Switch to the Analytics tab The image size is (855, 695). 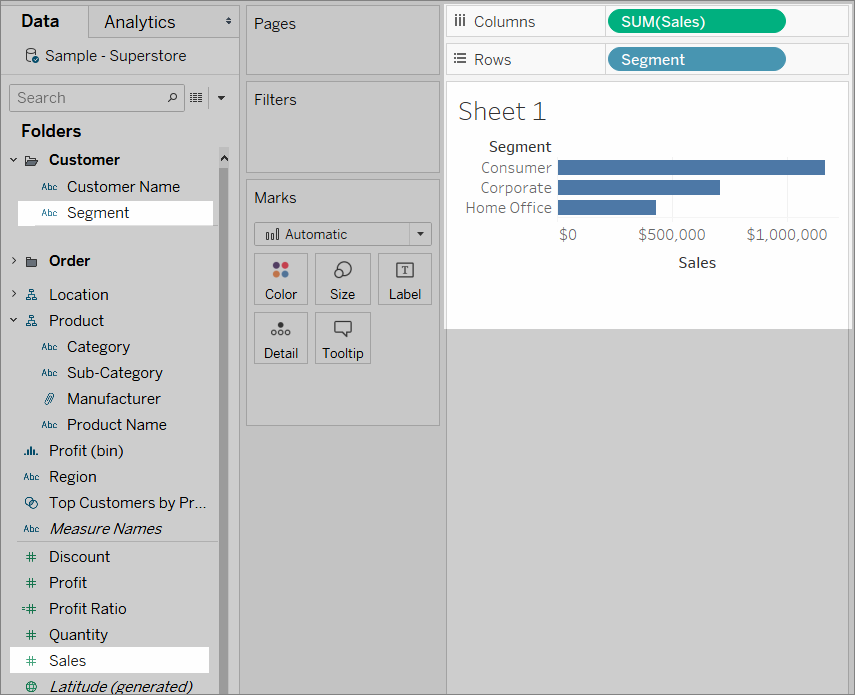tap(140, 22)
